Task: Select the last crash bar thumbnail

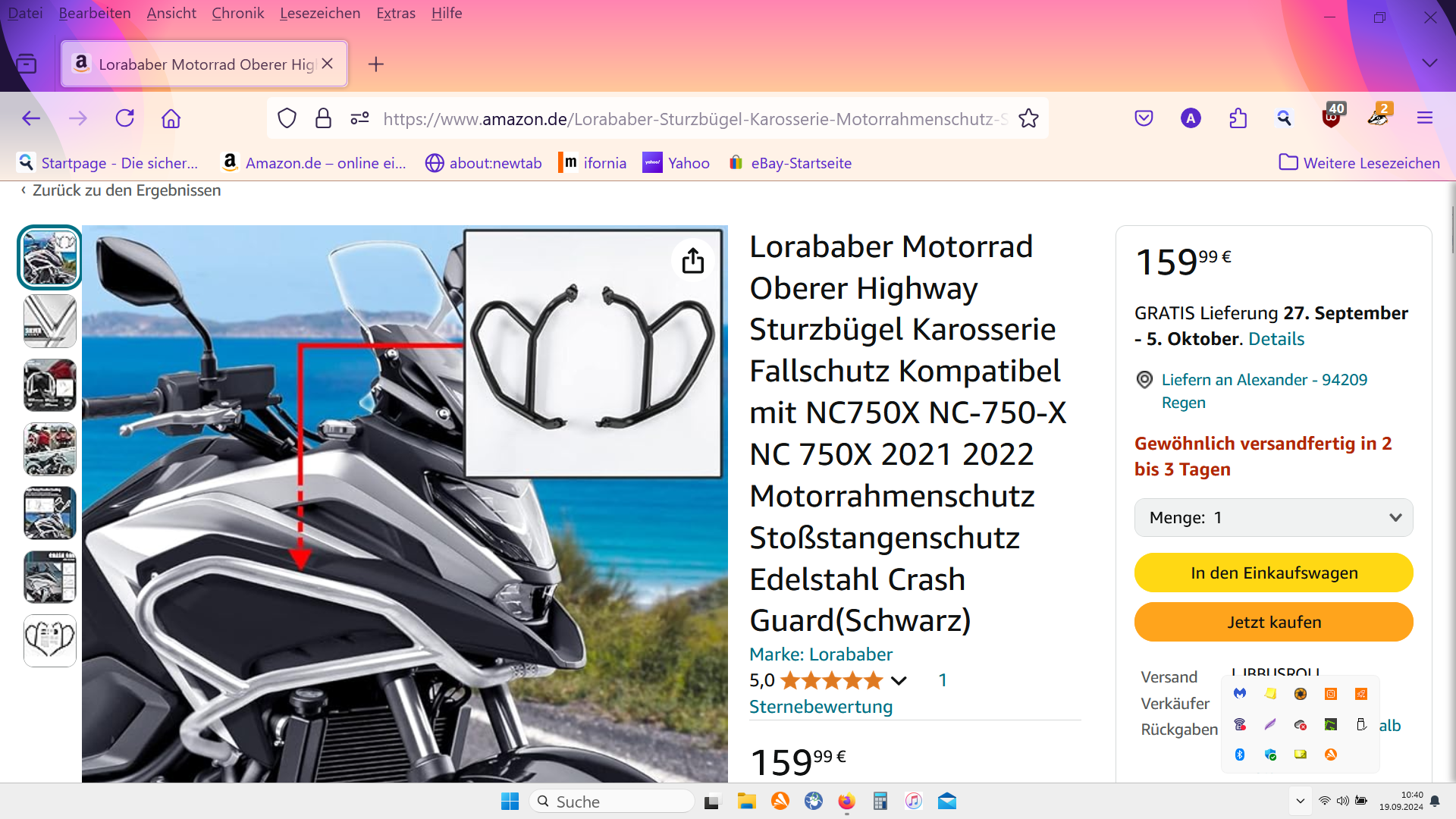Action: pyautogui.click(x=50, y=641)
